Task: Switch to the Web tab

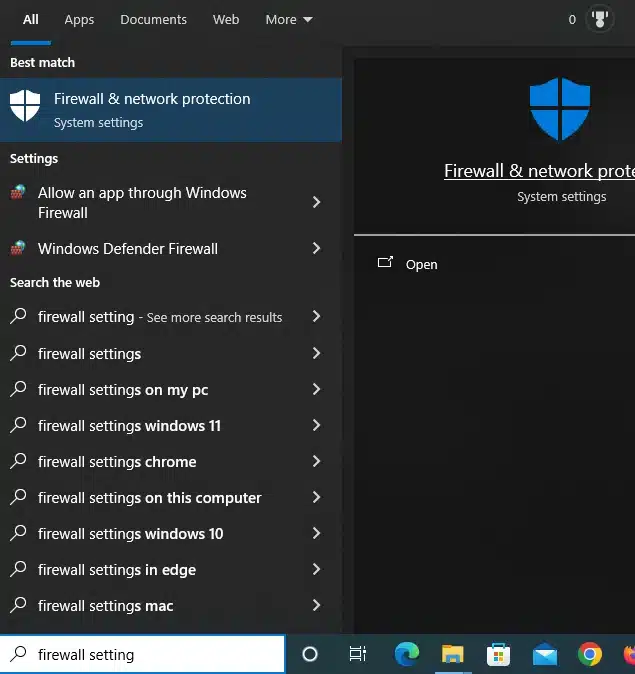Action: pyautogui.click(x=226, y=20)
